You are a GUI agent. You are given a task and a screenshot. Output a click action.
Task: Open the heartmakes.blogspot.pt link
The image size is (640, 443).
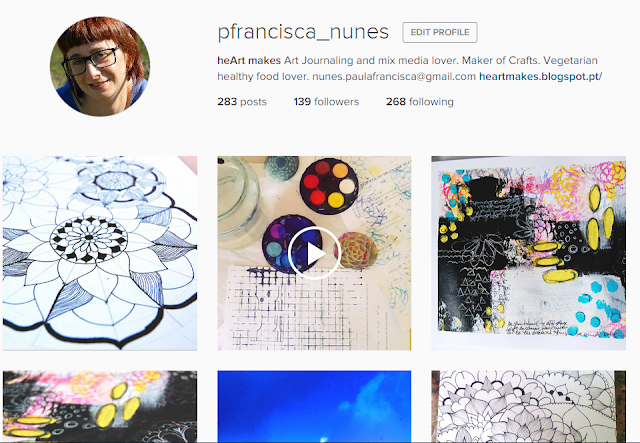540,76
